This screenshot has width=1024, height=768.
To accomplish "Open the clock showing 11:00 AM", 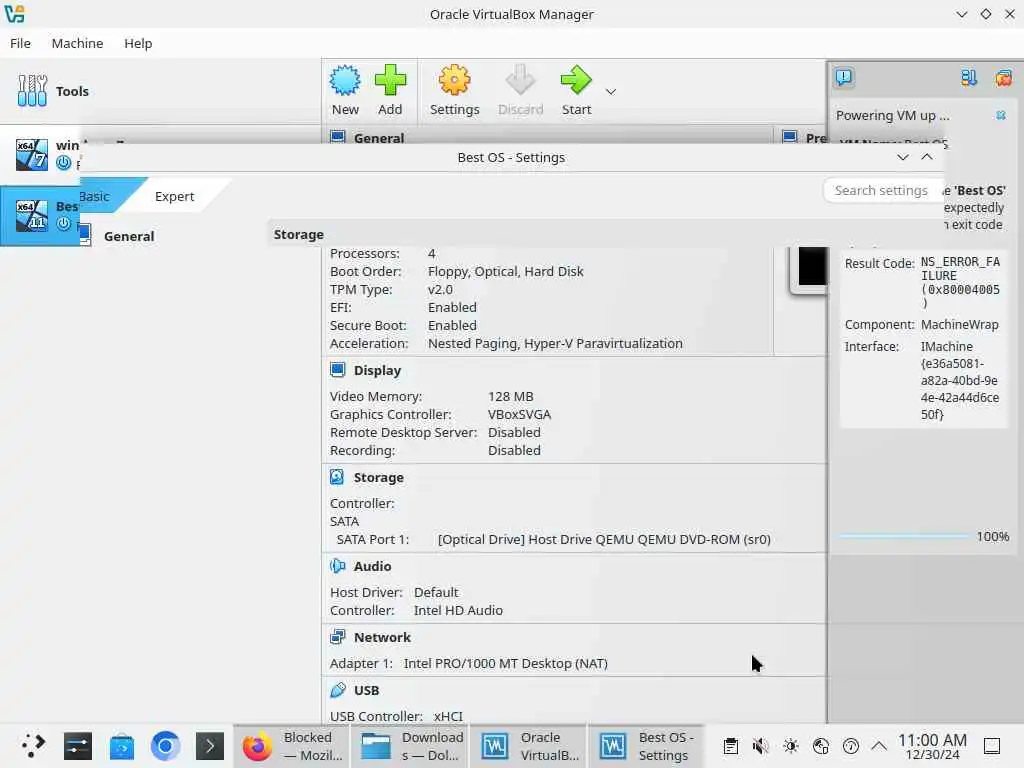I will click(932, 746).
